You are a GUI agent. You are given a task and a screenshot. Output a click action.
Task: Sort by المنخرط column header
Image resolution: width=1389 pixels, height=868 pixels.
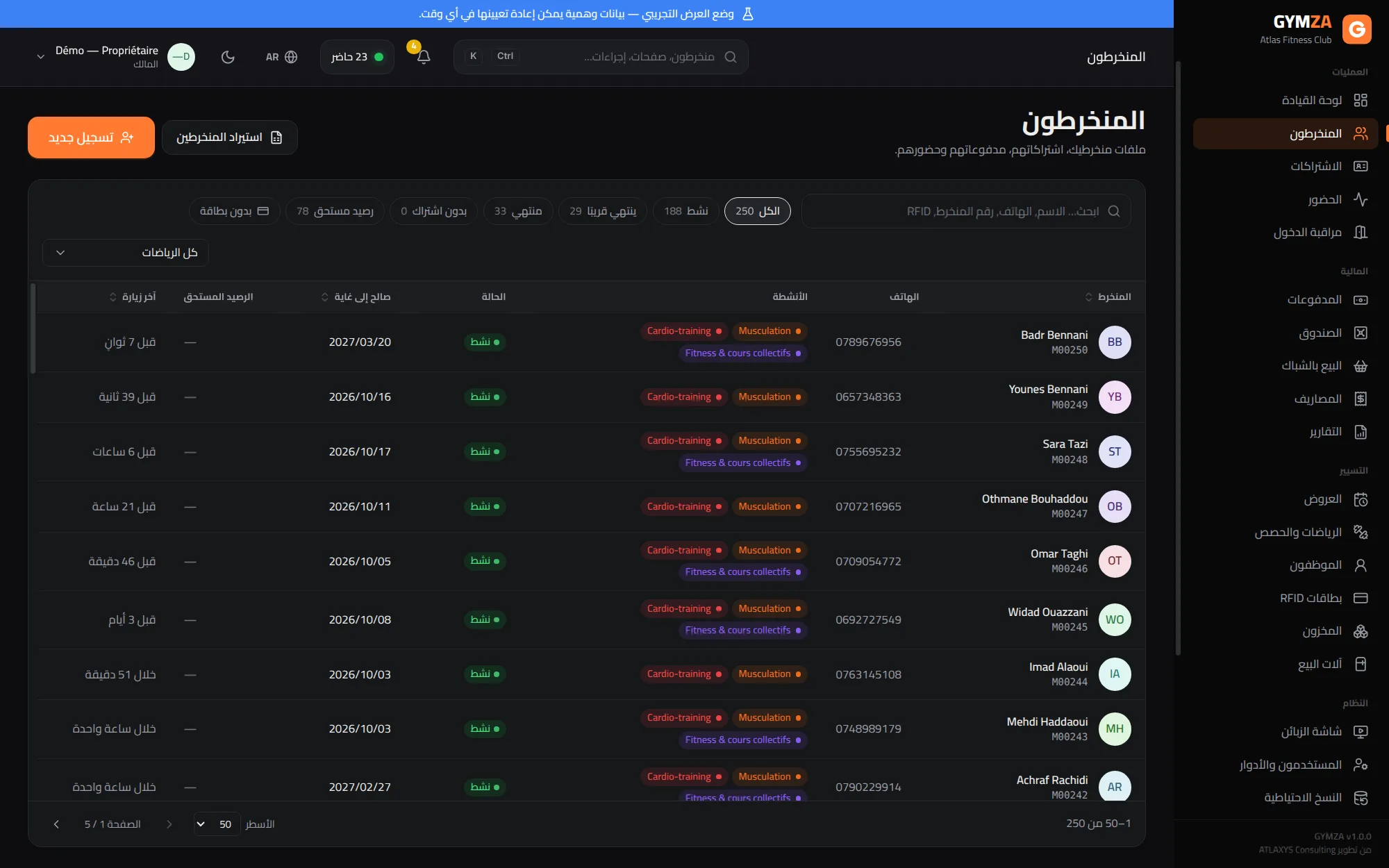(1108, 297)
